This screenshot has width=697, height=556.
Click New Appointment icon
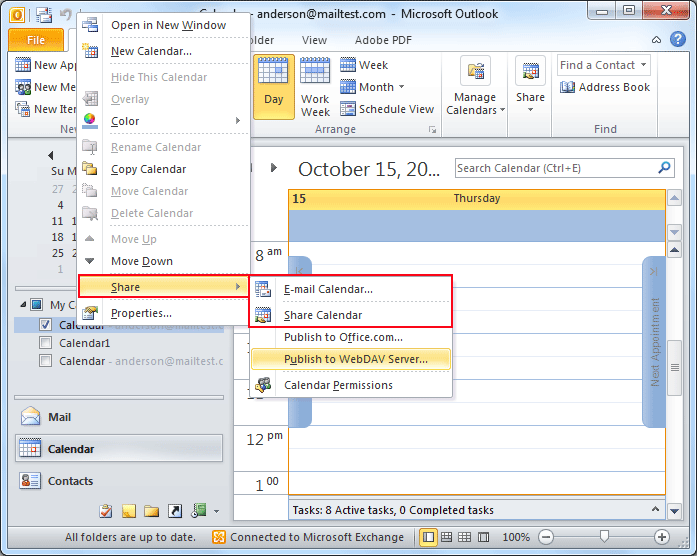[x=23, y=65]
